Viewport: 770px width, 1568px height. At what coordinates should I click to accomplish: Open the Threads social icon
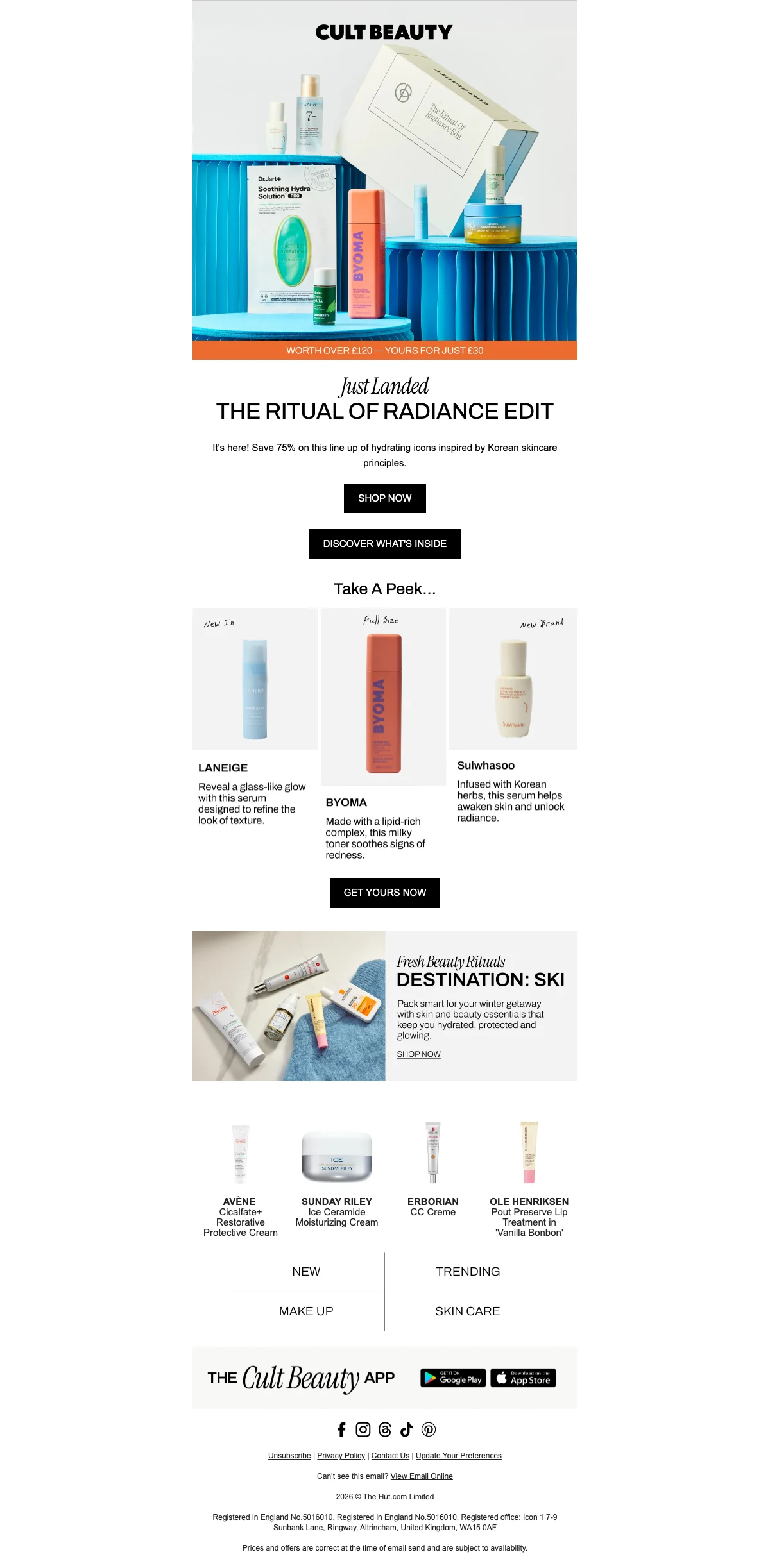point(385,1429)
